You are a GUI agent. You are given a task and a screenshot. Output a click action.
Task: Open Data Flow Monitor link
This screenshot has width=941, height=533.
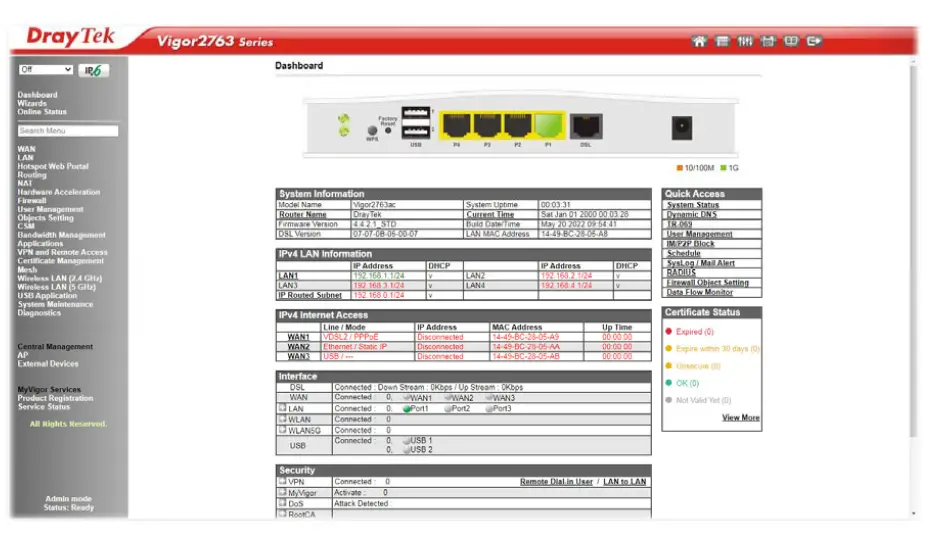(699, 292)
